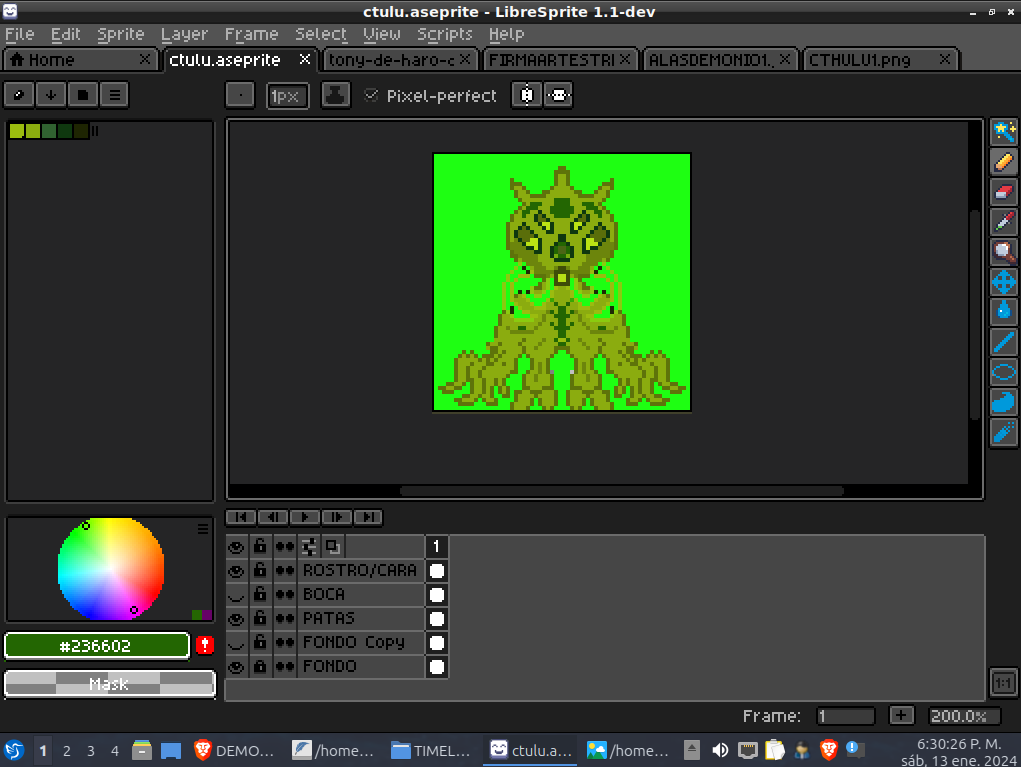
Task: Open the File menu
Action: coord(20,34)
